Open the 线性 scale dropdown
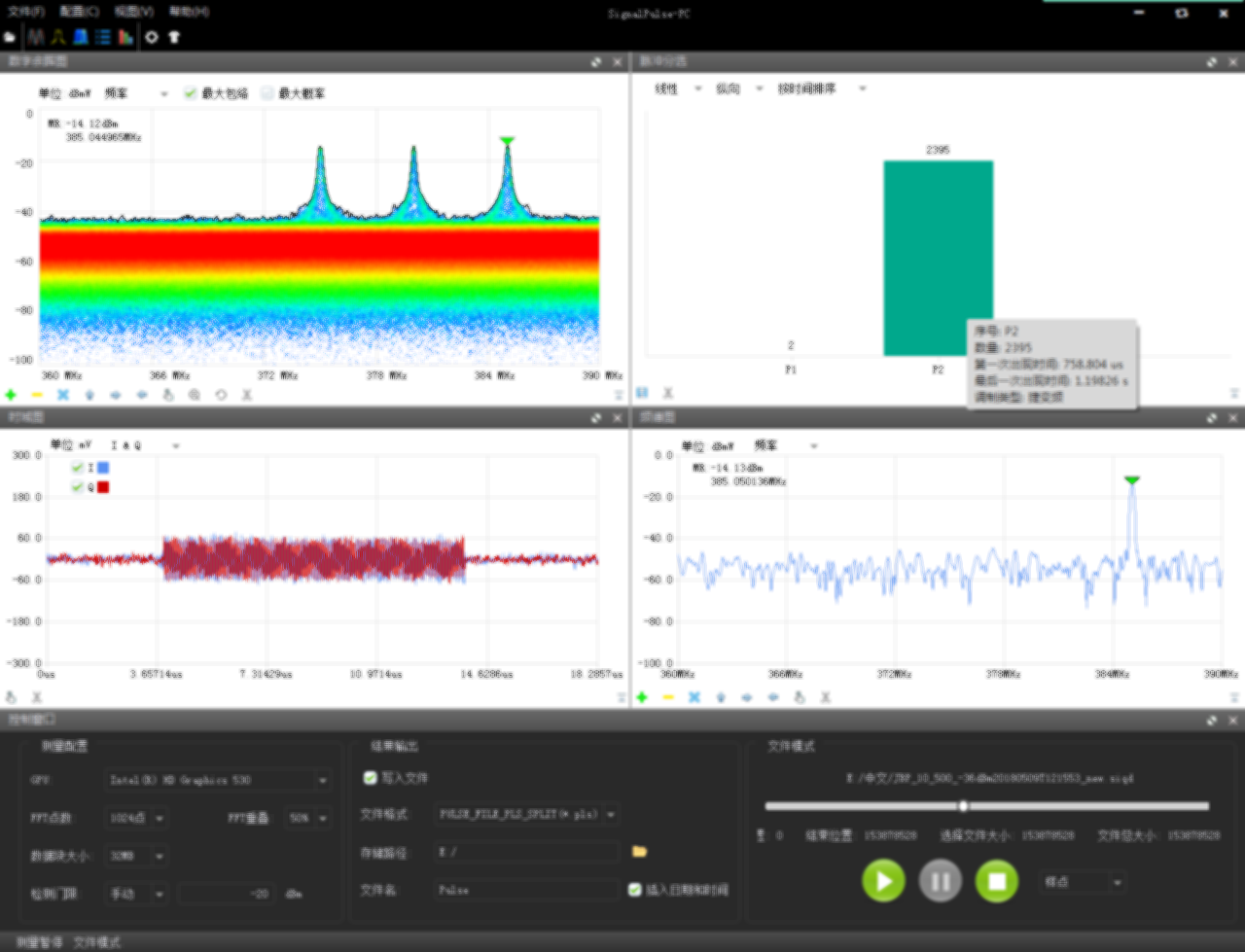The width and height of the screenshot is (1245, 952). click(678, 88)
